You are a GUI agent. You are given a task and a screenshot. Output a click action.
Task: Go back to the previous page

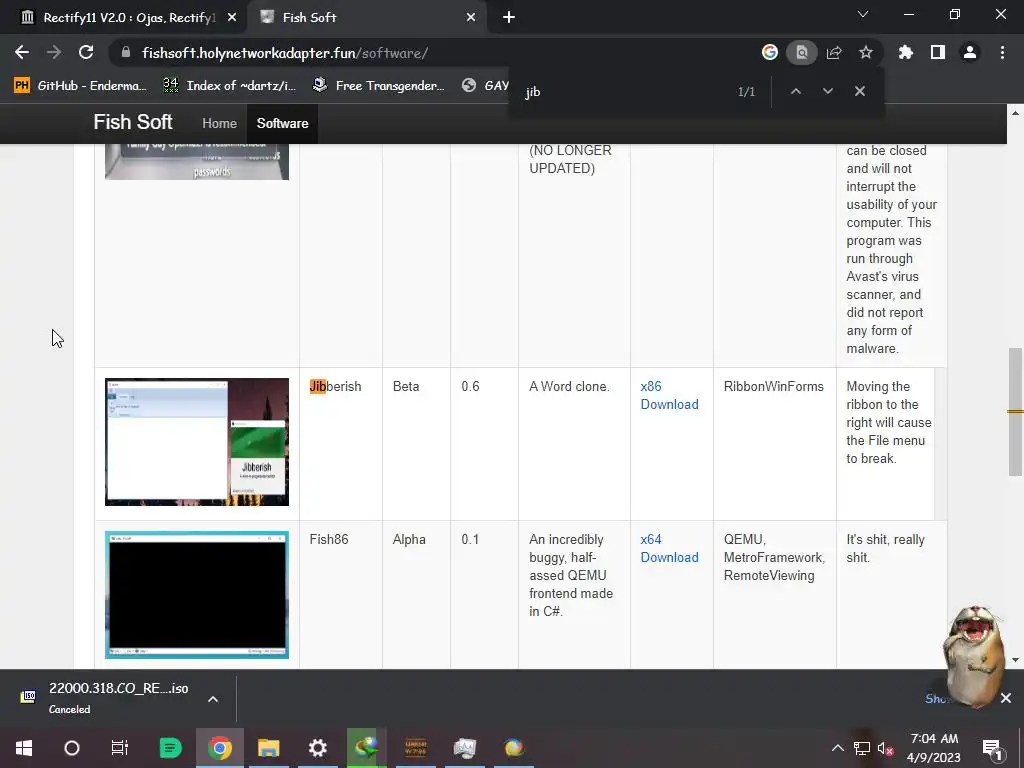pyautogui.click(x=22, y=52)
